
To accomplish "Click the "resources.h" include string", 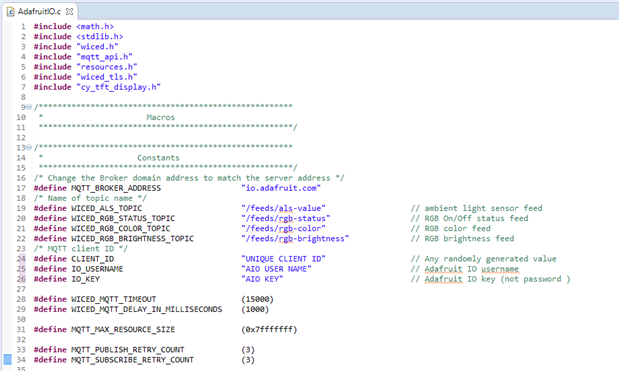I will point(107,67).
